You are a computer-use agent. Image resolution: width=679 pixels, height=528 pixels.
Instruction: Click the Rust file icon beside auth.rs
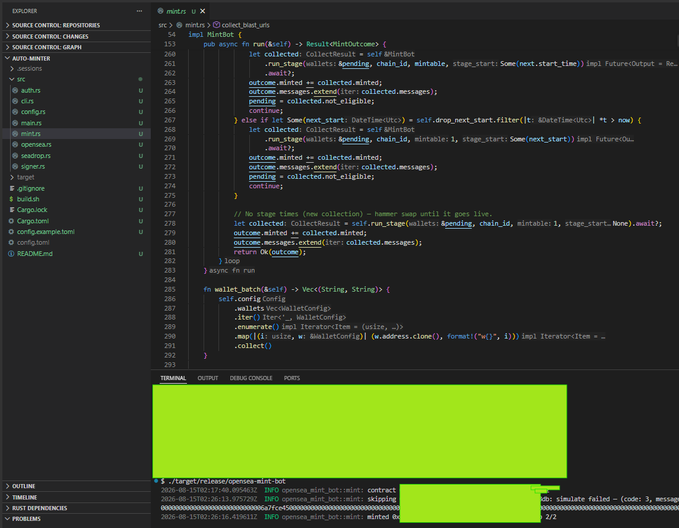[15, 91]
